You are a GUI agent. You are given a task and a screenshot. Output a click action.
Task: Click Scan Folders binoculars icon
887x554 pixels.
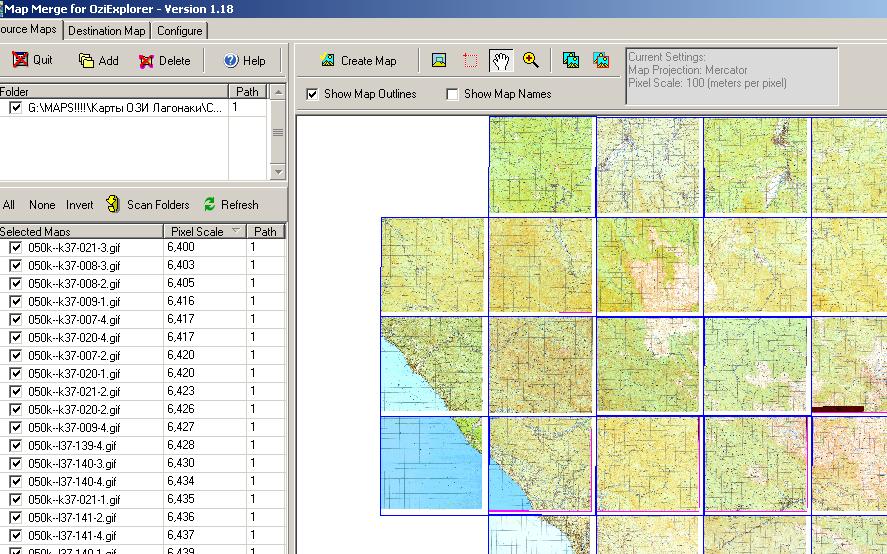pos(113,204)
